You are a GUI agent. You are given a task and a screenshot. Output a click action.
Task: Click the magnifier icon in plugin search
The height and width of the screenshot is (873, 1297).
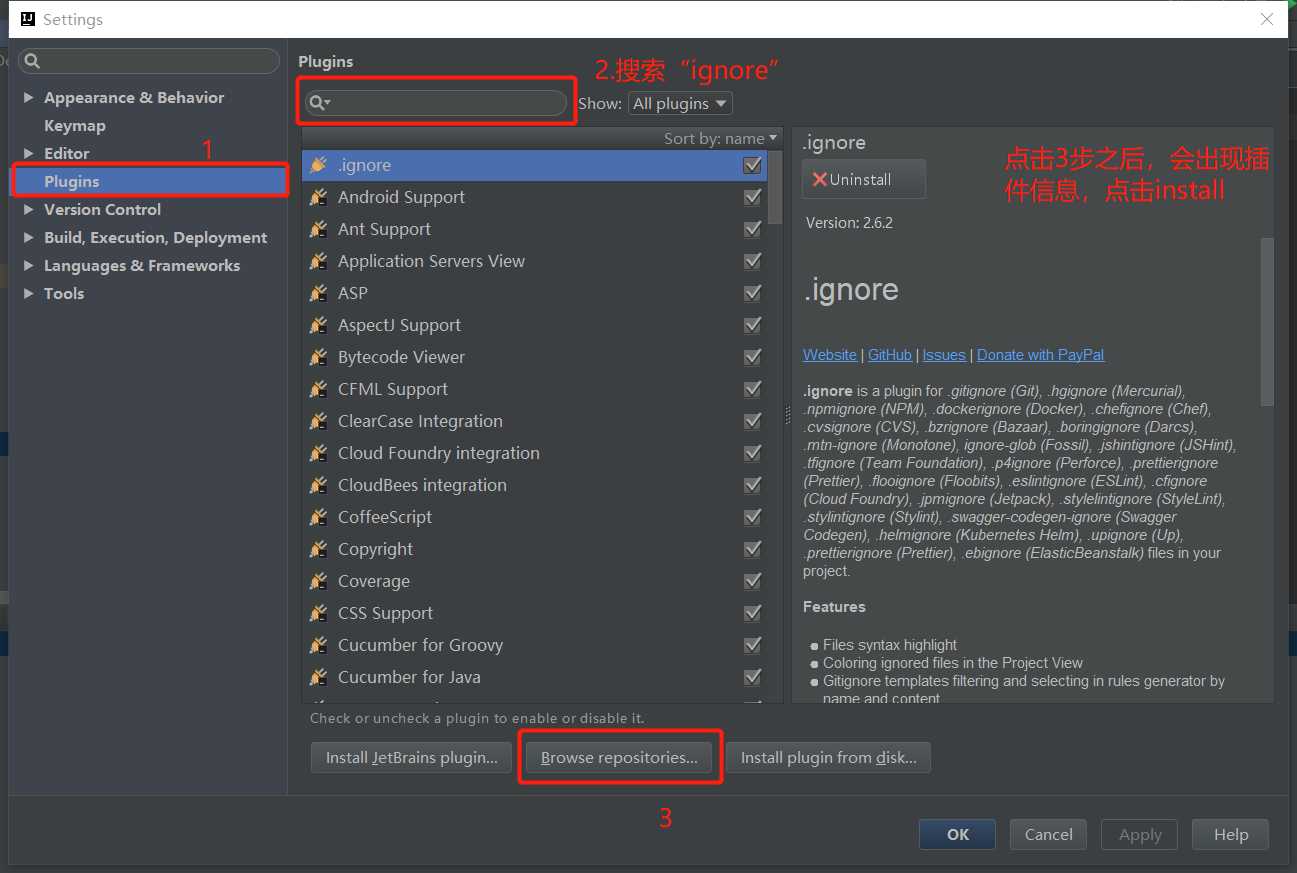click(x=319, y=103)
